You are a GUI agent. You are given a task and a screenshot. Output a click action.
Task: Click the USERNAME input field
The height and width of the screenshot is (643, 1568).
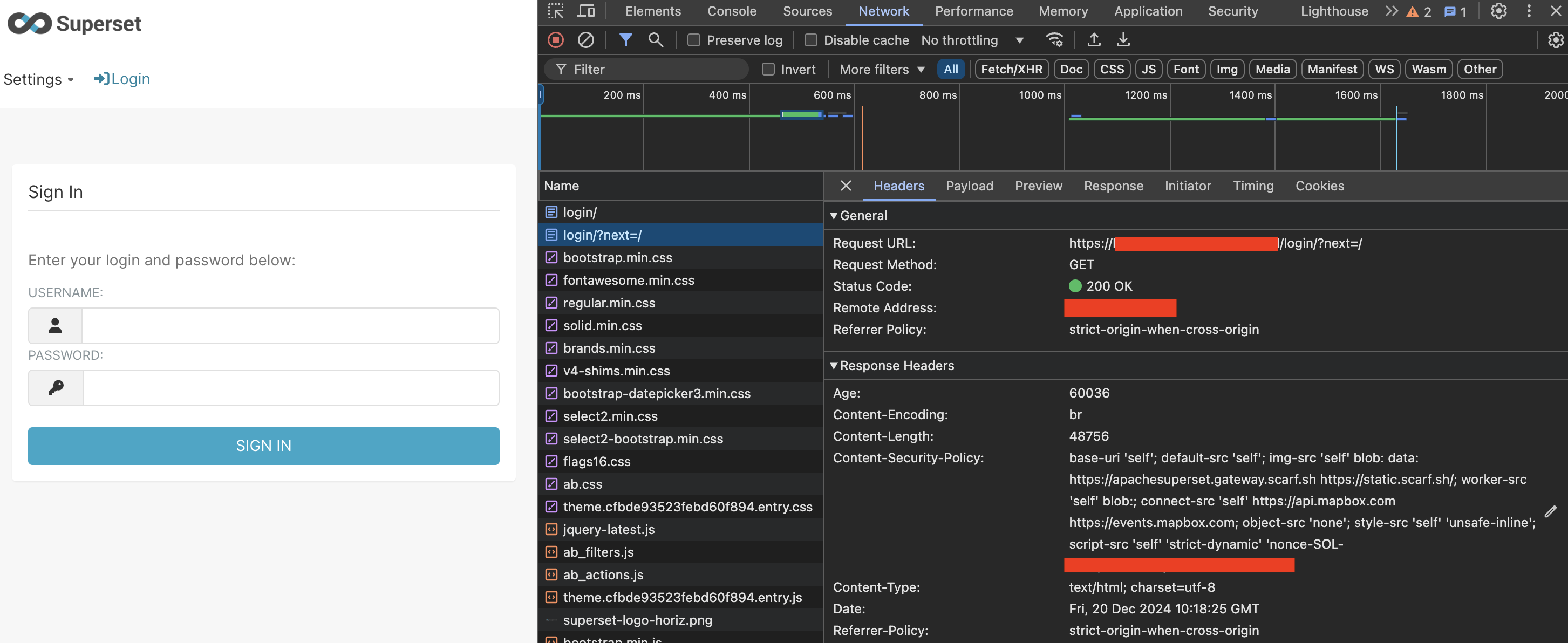point(290,325)
